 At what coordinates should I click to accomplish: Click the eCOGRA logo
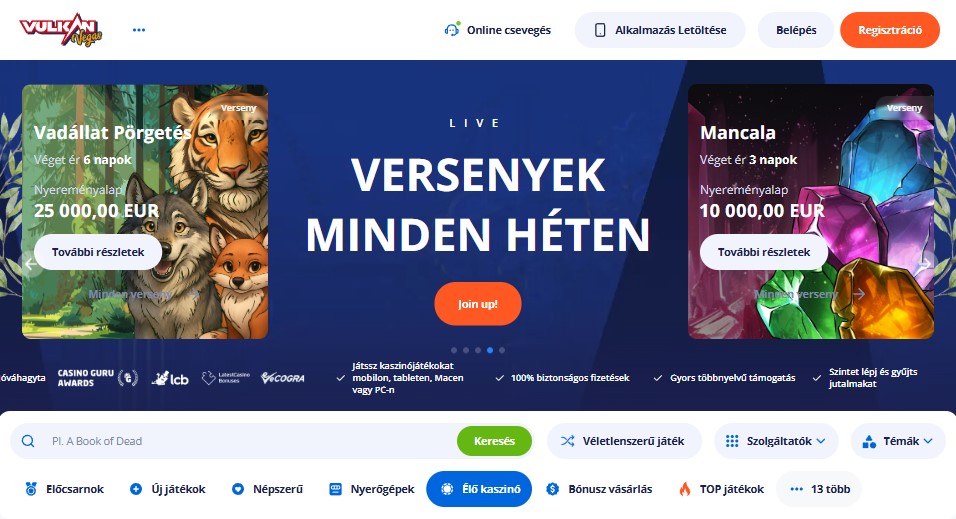click(x=283, y=378)
